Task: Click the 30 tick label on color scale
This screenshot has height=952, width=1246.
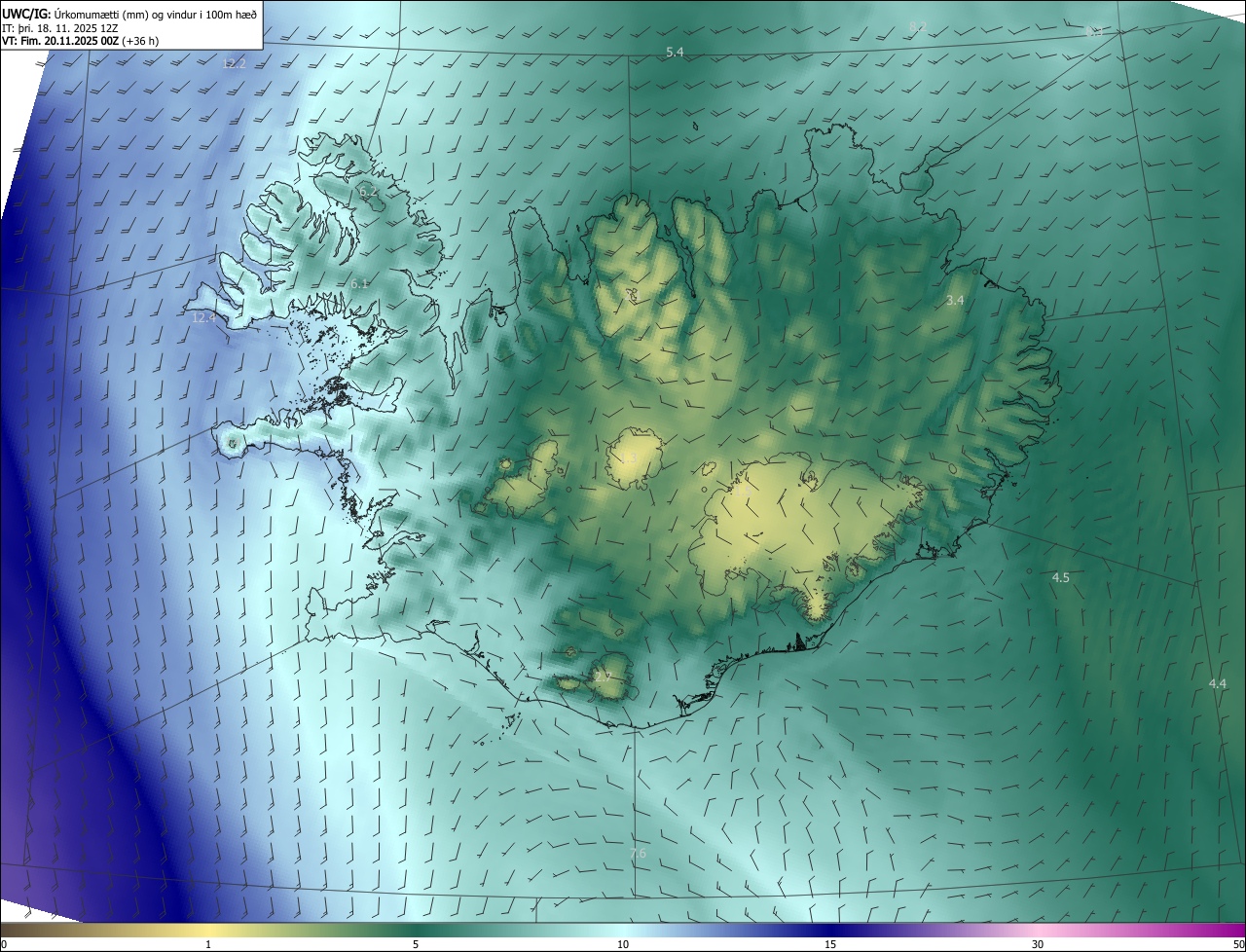Action: [1038, 944]
